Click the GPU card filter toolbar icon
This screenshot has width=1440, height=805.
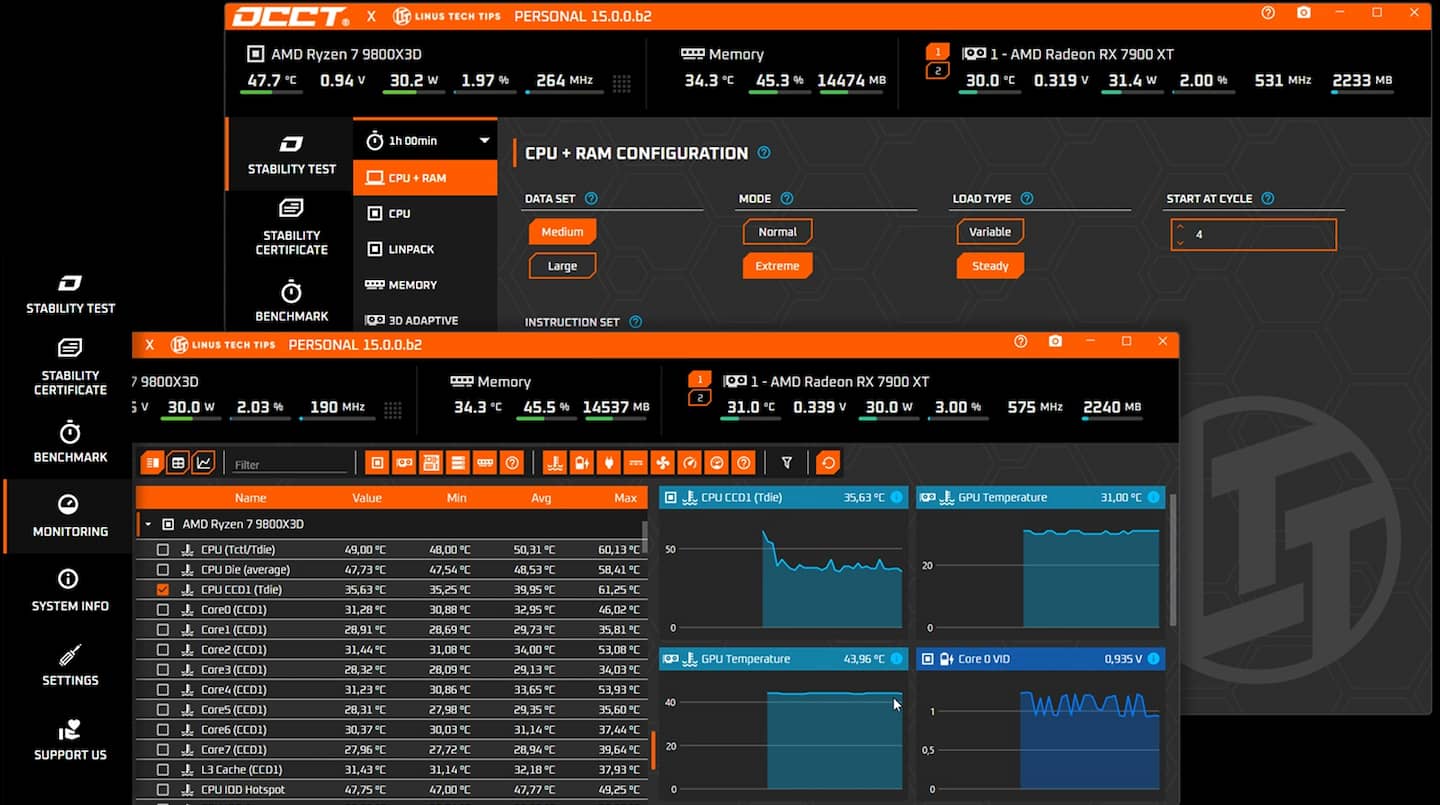(x=404, y=463)
